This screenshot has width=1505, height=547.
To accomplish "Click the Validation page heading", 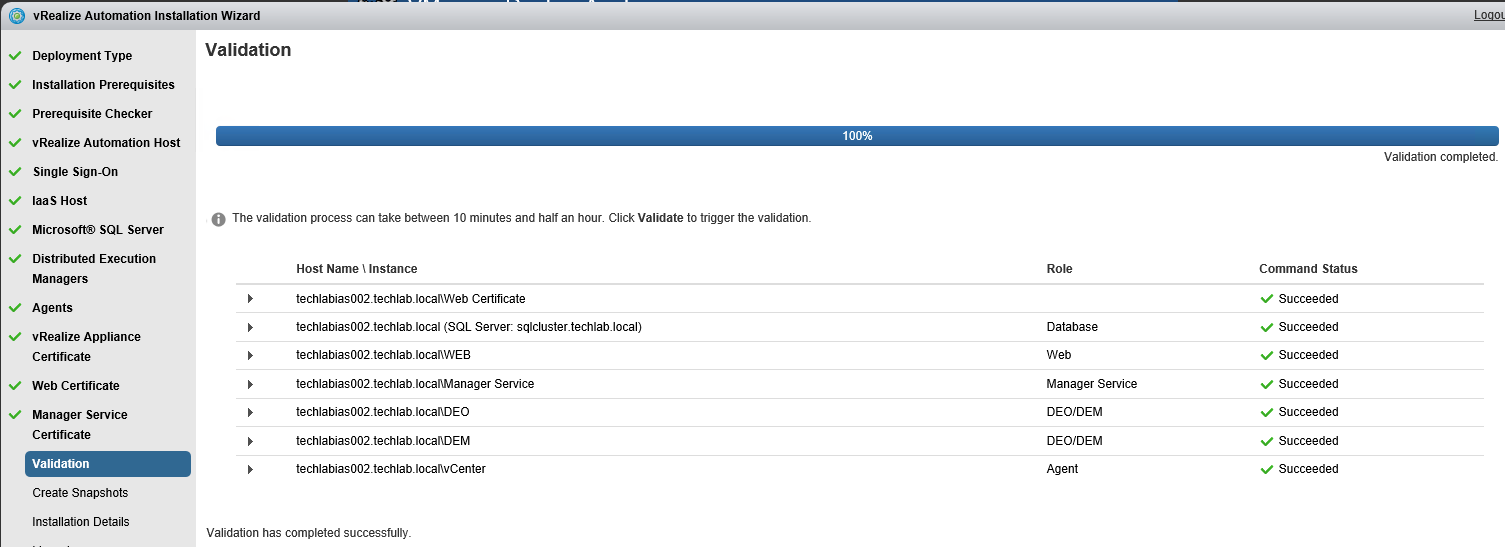I will click(248, 50).
